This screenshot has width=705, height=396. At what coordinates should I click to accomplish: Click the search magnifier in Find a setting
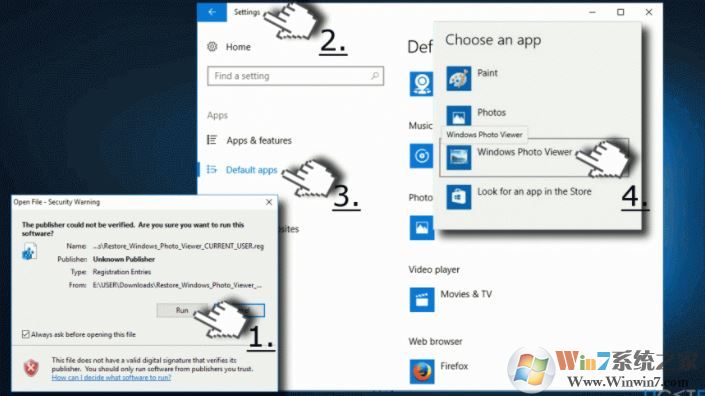tap(375, 76)
